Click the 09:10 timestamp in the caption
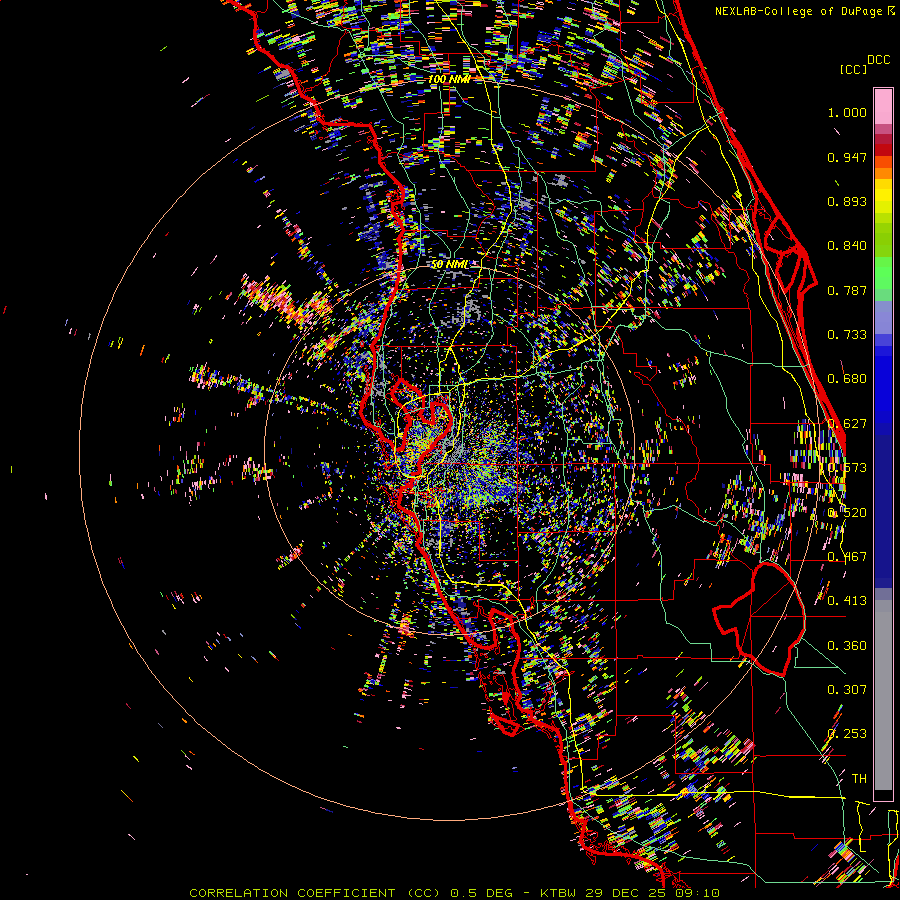The height and width of the screenshot is (900, 900). (x=697, y=893)
